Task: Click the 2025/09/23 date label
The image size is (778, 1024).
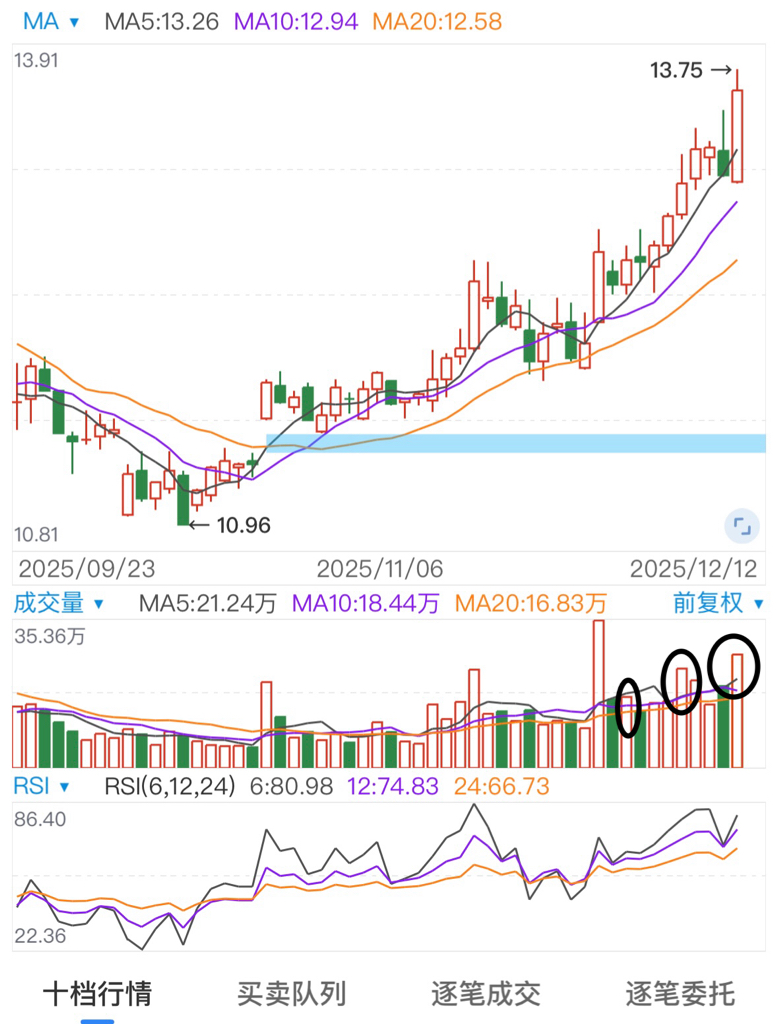Action: point(87,569)
